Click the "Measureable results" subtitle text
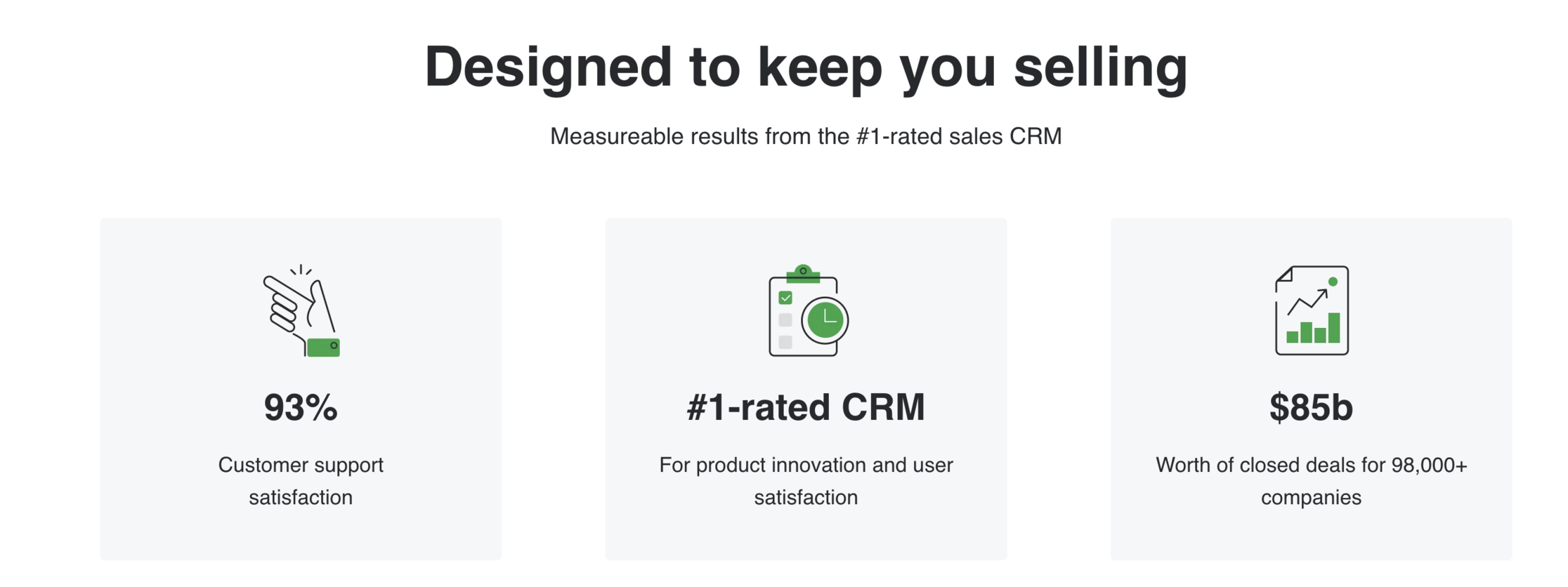 tap(806, 136)
